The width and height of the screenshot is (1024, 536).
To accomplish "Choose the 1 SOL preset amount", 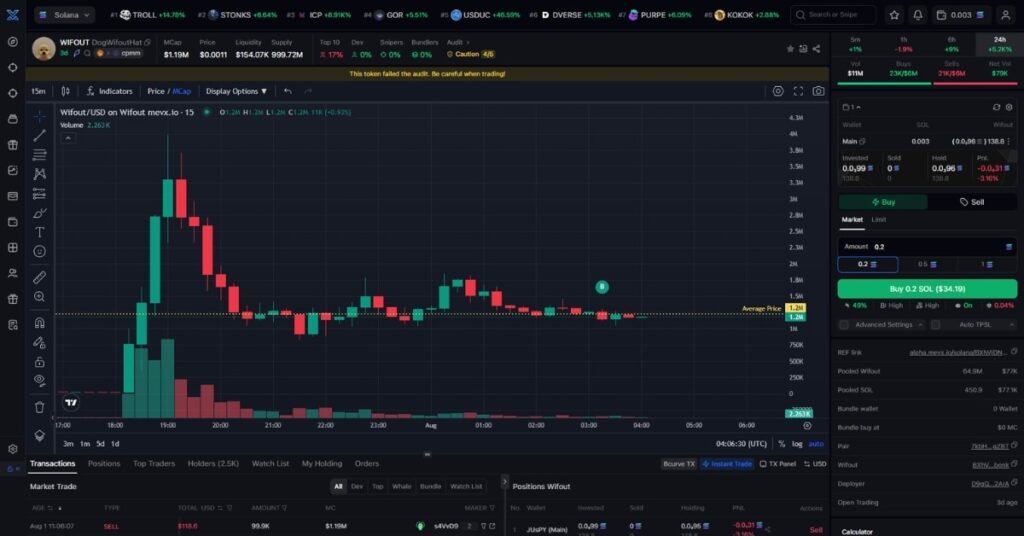I will [x=987, y=264].
